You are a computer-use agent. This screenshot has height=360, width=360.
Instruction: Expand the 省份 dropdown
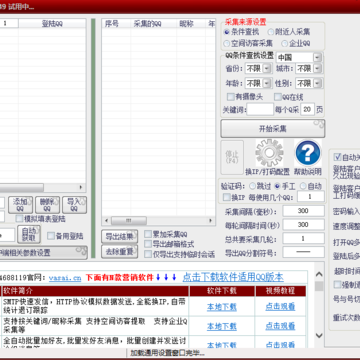click(267, 69)
